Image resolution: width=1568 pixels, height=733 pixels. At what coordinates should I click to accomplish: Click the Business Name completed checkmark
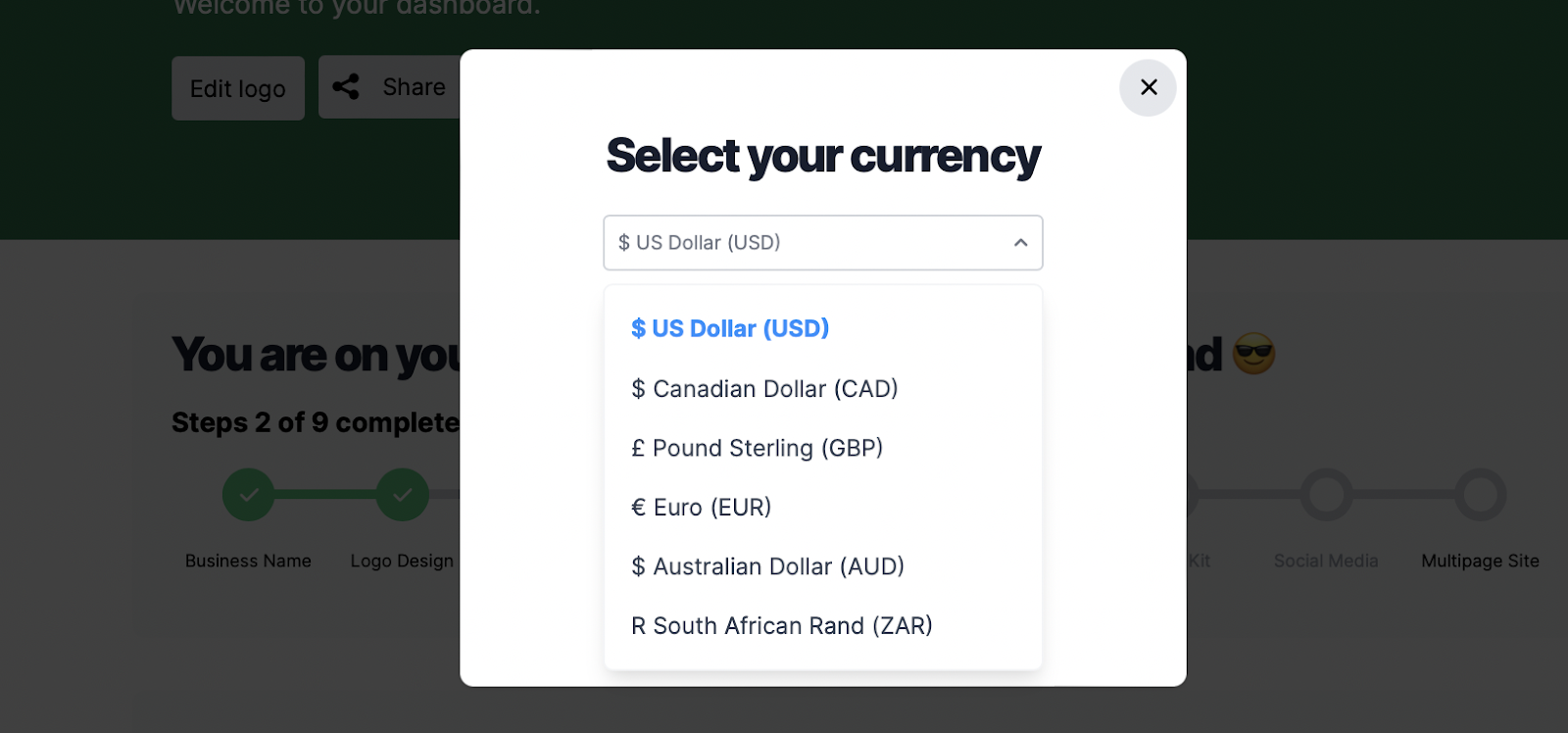[x=249, y=495]
